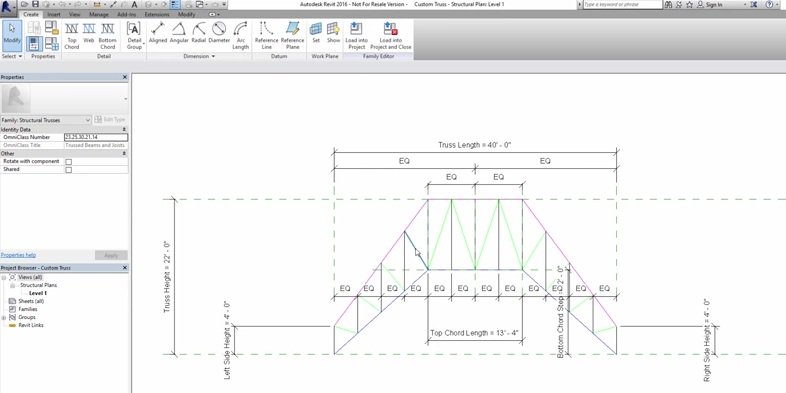Close the Properties palette
786x393 pixels.
[x=125, y=77]
